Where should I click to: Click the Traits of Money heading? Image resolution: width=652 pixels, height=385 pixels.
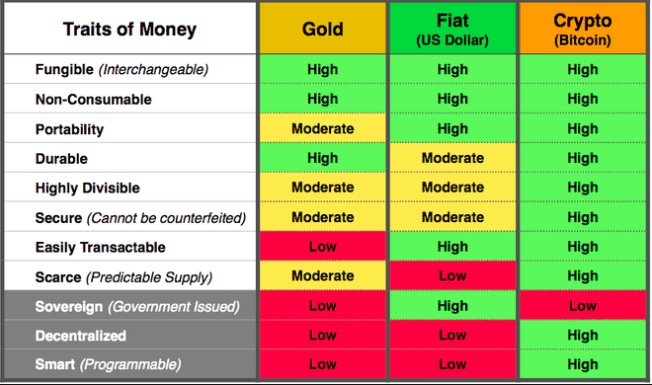130,29
